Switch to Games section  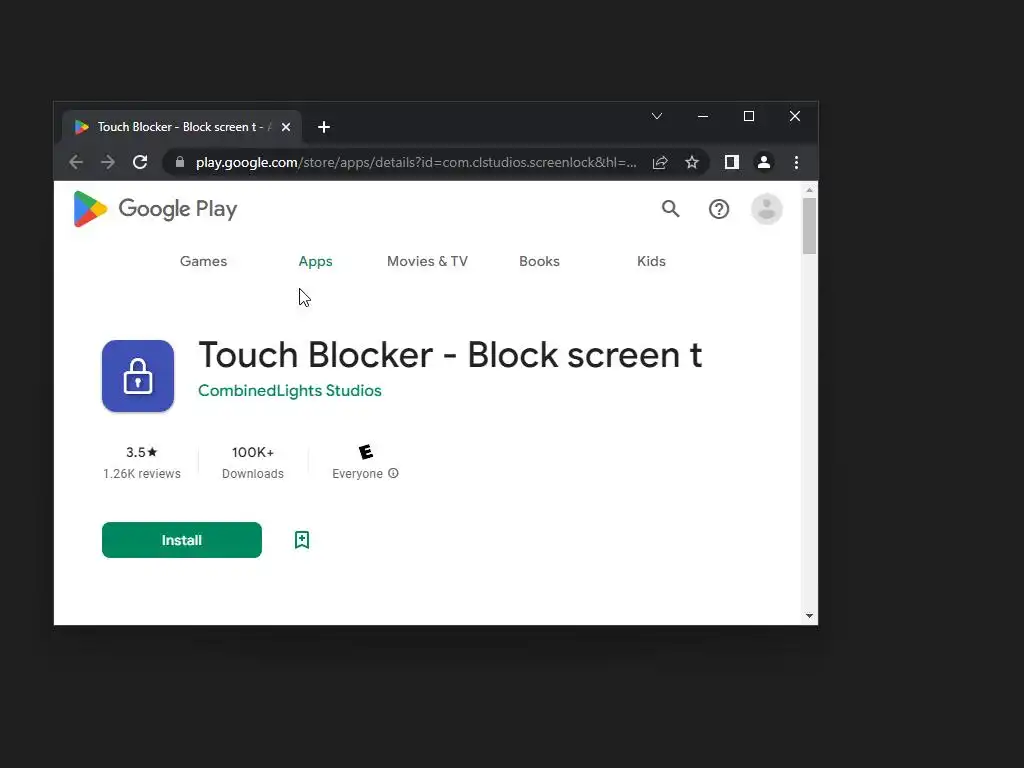203,261
